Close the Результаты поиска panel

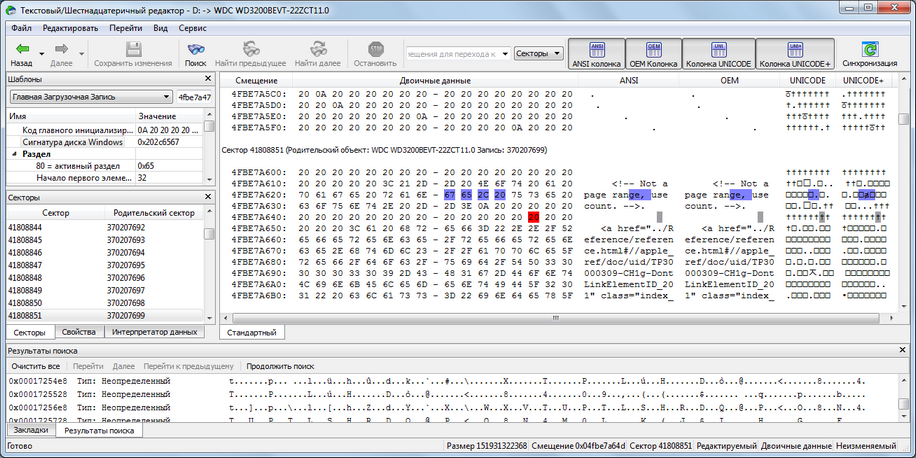pos(904,351)
